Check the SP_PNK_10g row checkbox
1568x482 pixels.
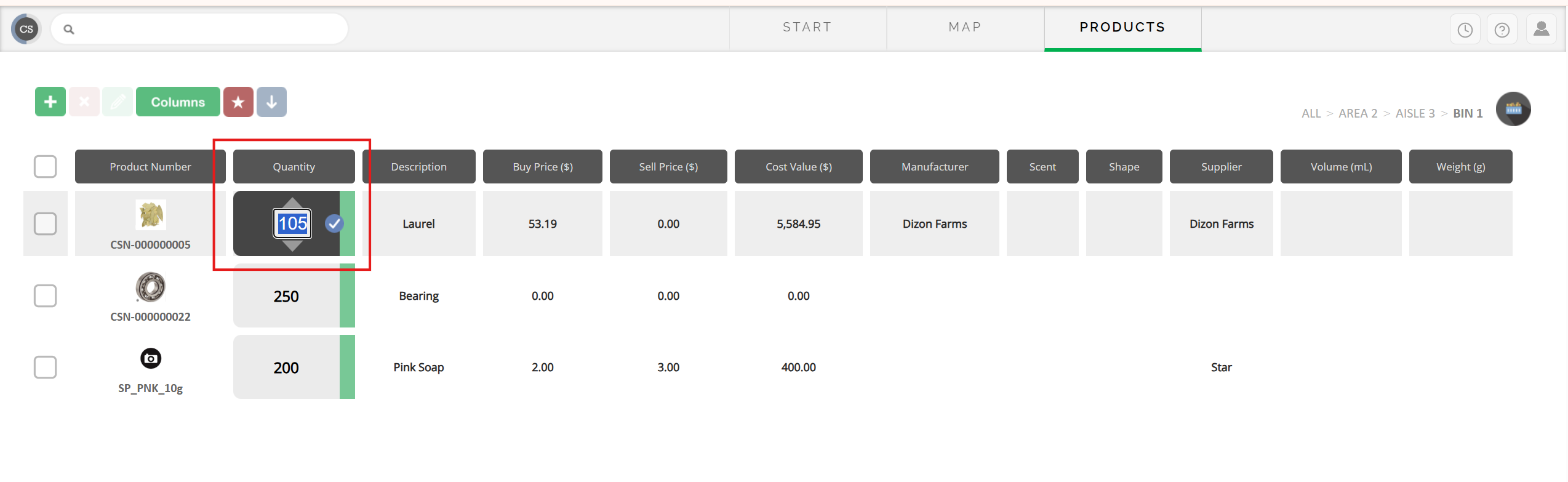(45, 367)
